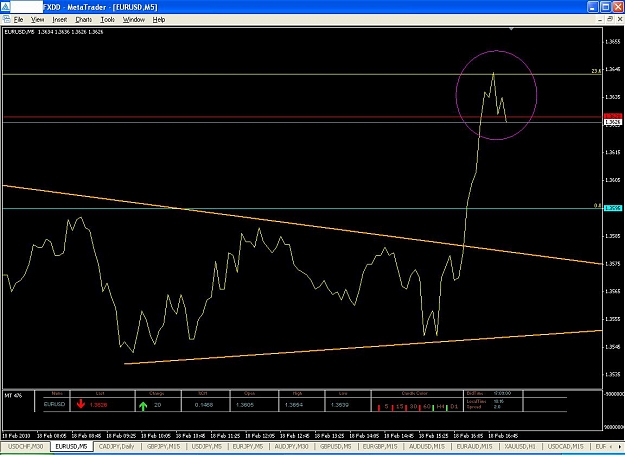Click the H4 candle color indicator
The width and height of the screenshot is (625, 455).
point(438,407)
